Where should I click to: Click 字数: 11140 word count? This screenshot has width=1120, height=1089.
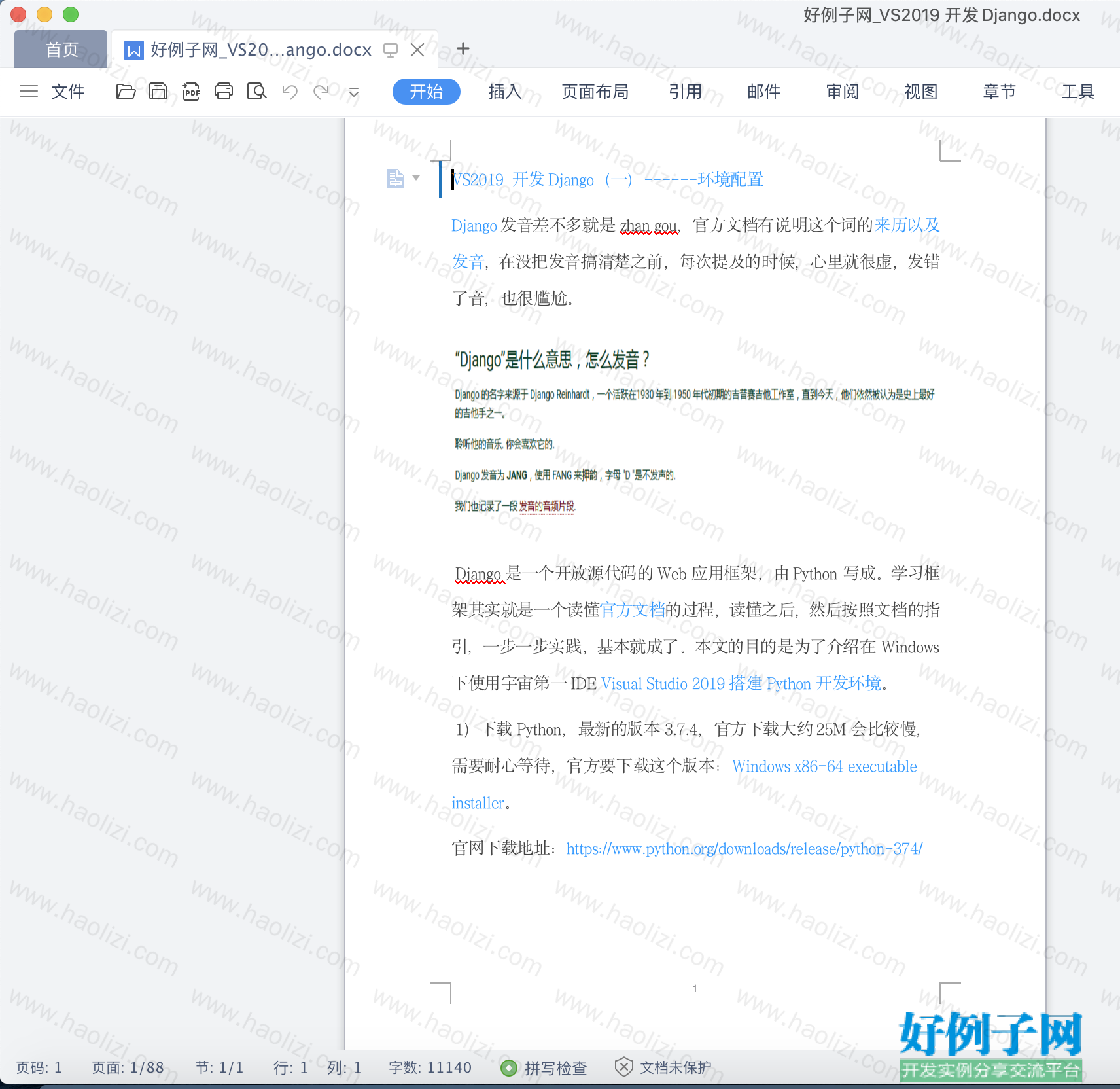tap(430, 1068)
